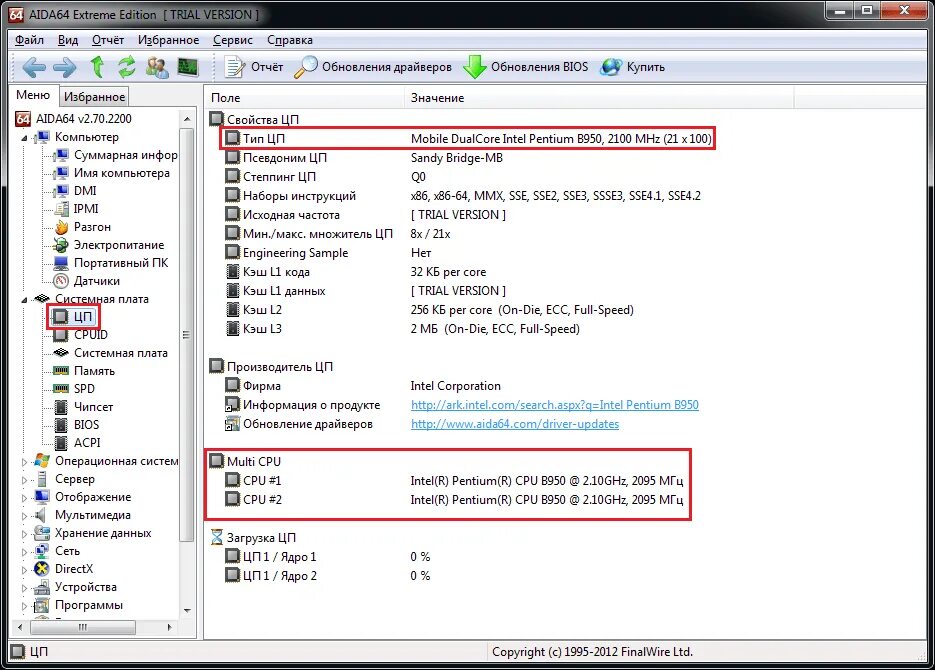The image size is (935, 670).
Task: Click the Чипсет chip icon
Action: [61, 407]
